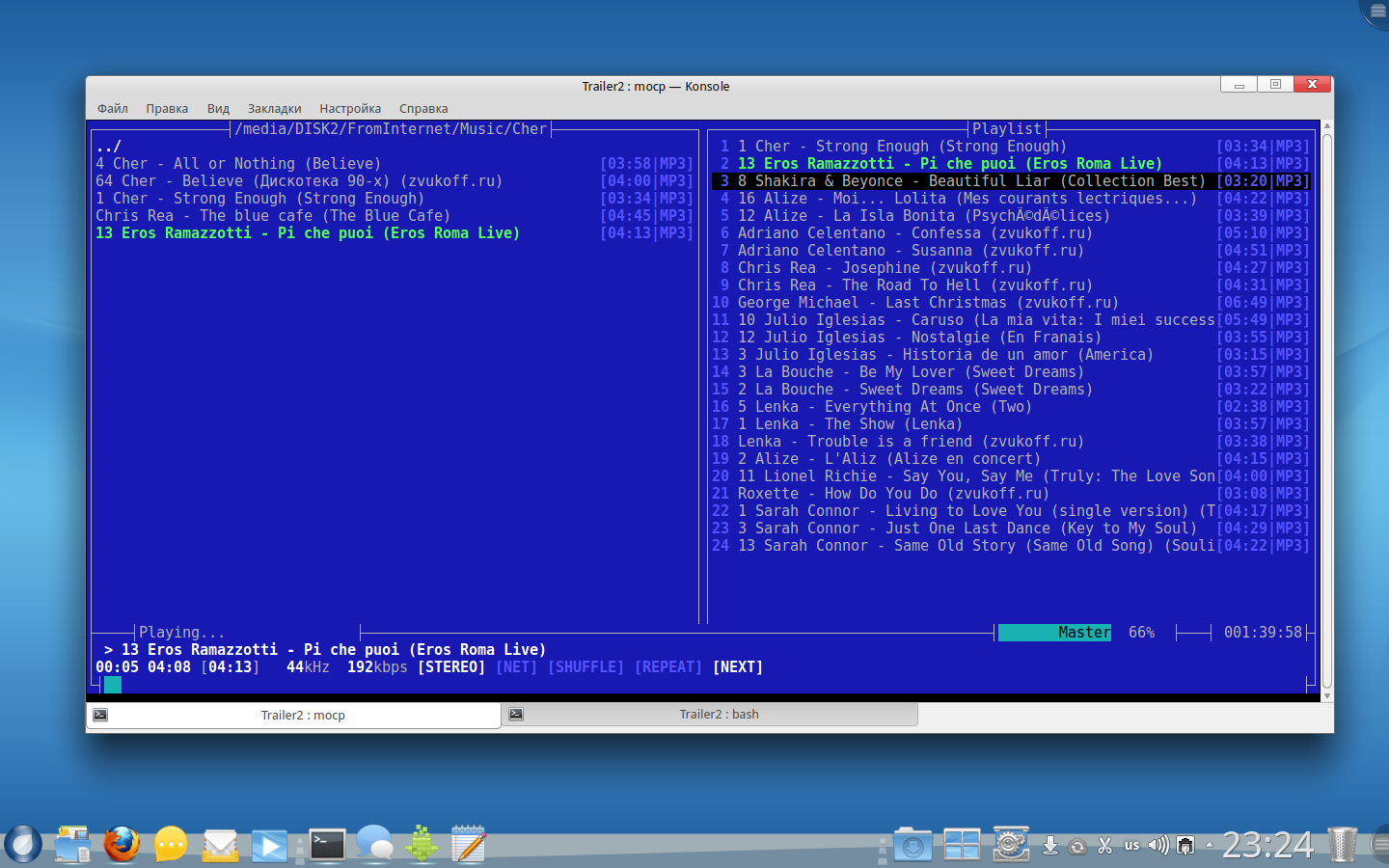This screenshot has width=1389, height=868.
Task: Open the Закладки menu
Action: [274, 109]
